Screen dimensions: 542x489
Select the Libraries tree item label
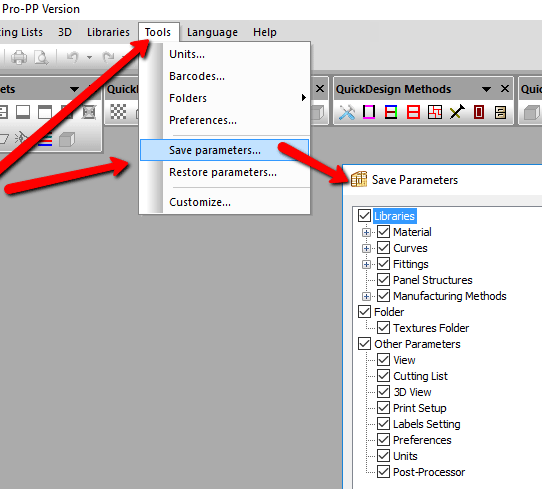coord(394,216)
